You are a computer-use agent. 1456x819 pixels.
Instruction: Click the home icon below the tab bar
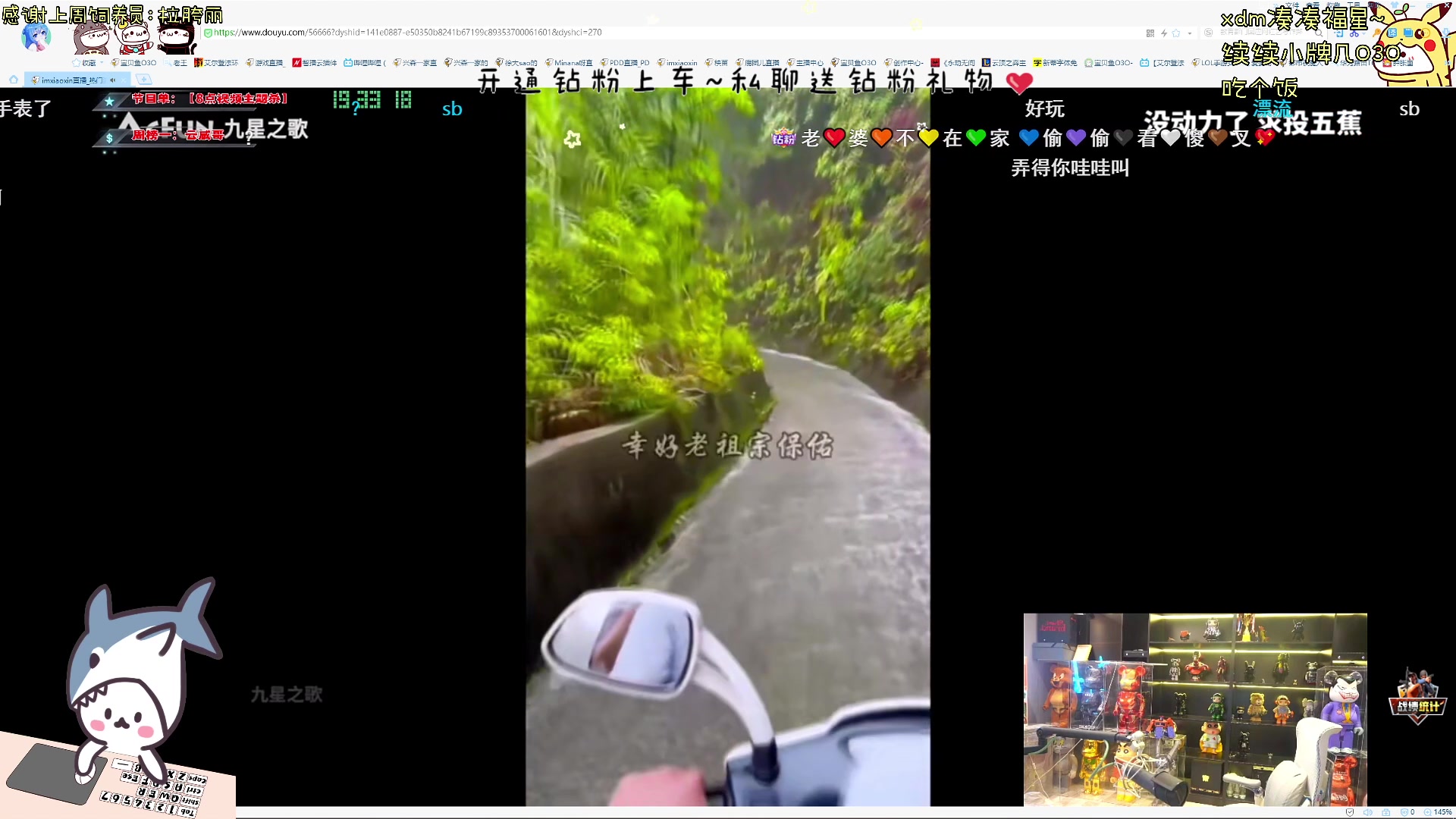(14, 80)
